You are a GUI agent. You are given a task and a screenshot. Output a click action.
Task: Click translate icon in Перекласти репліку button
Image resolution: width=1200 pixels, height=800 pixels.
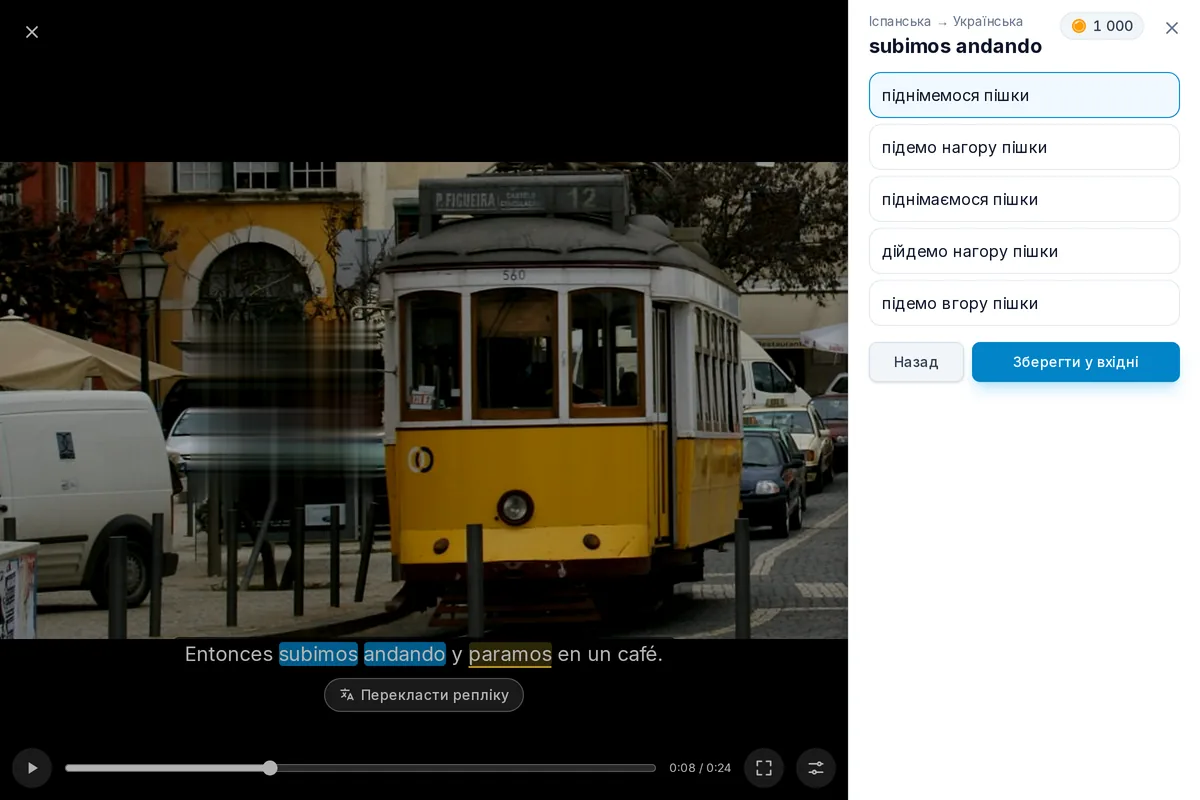[x=347, y=695]
